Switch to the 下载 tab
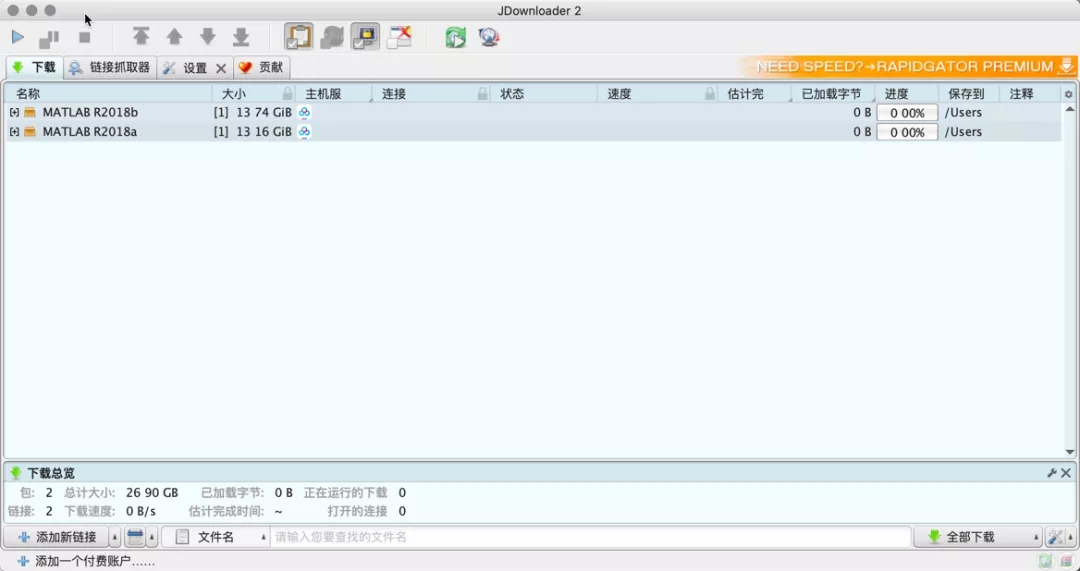 (34, 68)
